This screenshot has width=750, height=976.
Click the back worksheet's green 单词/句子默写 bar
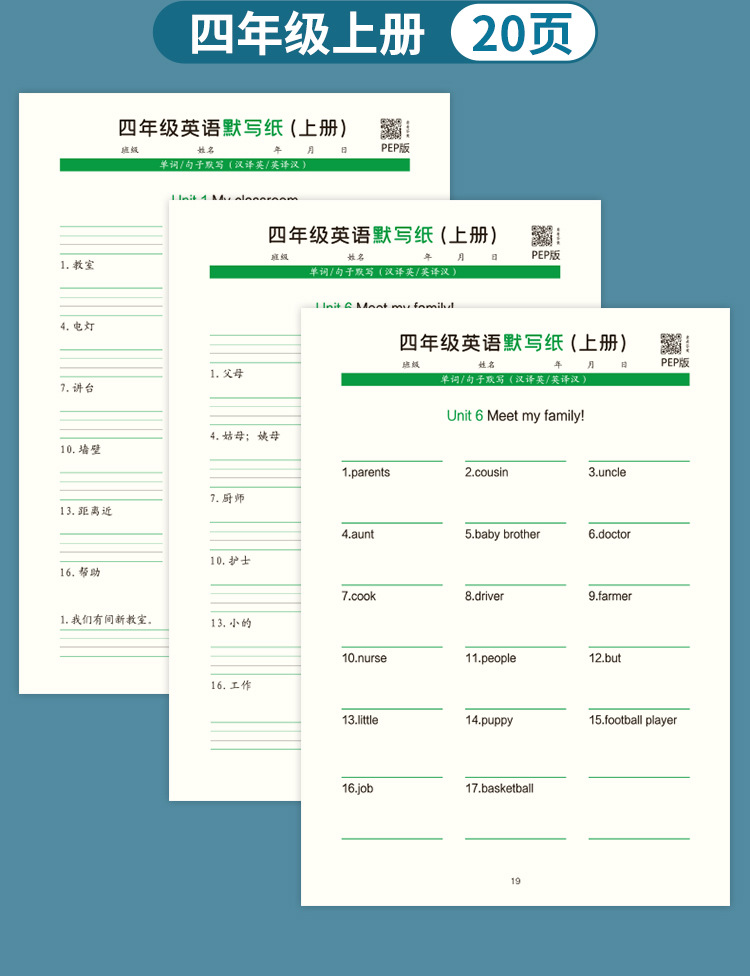point(235,165)
